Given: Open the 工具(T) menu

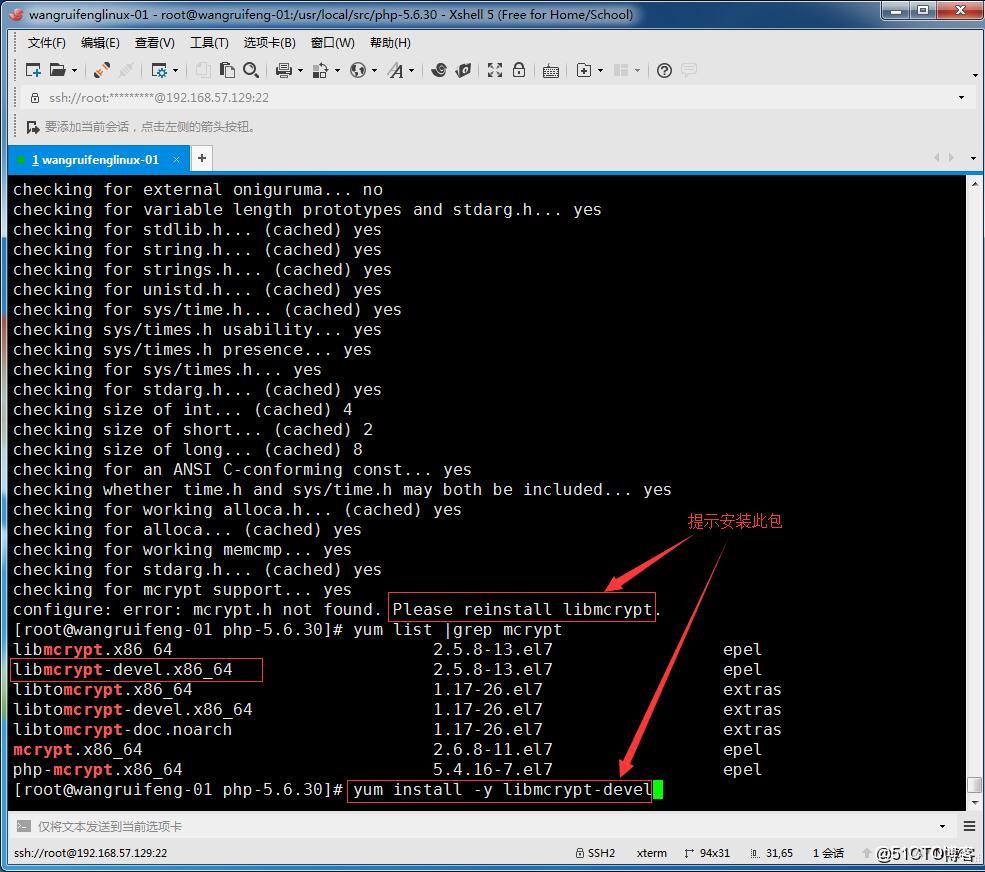Looking at the screenshot, I should (x=209, y=43).
